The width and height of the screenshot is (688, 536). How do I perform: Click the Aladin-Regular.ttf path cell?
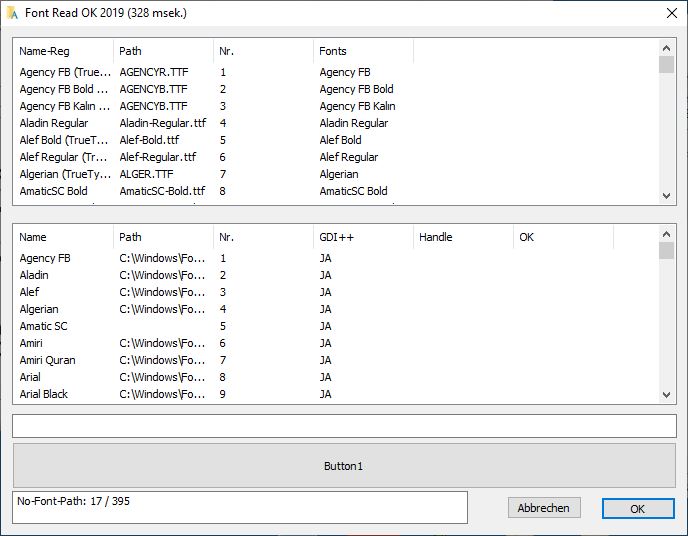(163, 123)
